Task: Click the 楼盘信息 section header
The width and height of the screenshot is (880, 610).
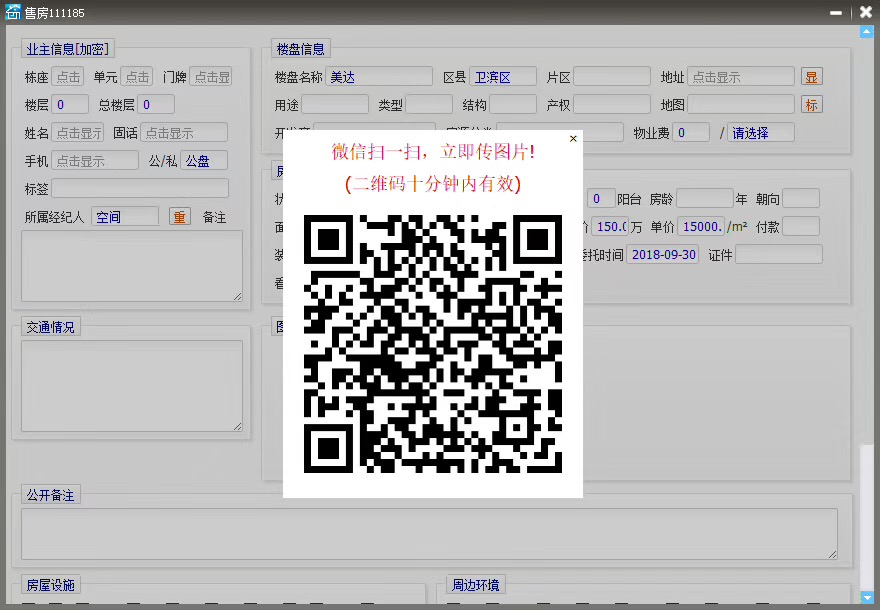Action: tap(301, 49)
